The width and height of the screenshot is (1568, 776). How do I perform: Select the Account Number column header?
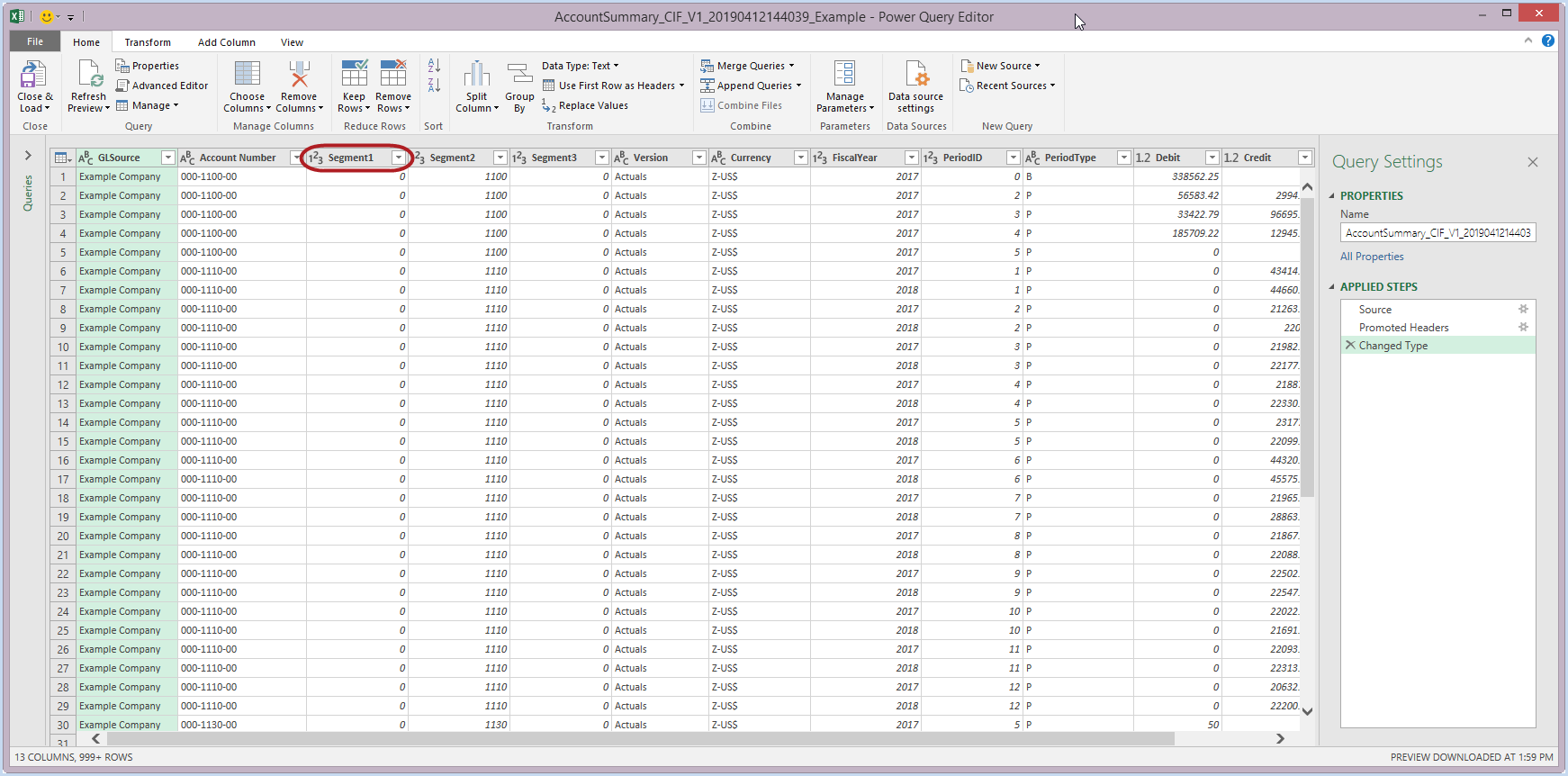click(241, 158)
